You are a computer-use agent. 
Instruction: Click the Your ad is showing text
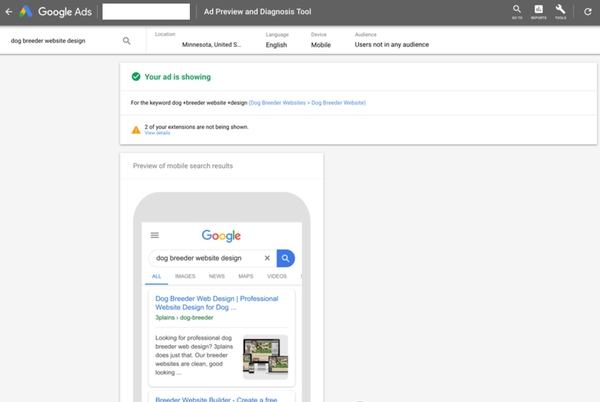coord(178,77)
